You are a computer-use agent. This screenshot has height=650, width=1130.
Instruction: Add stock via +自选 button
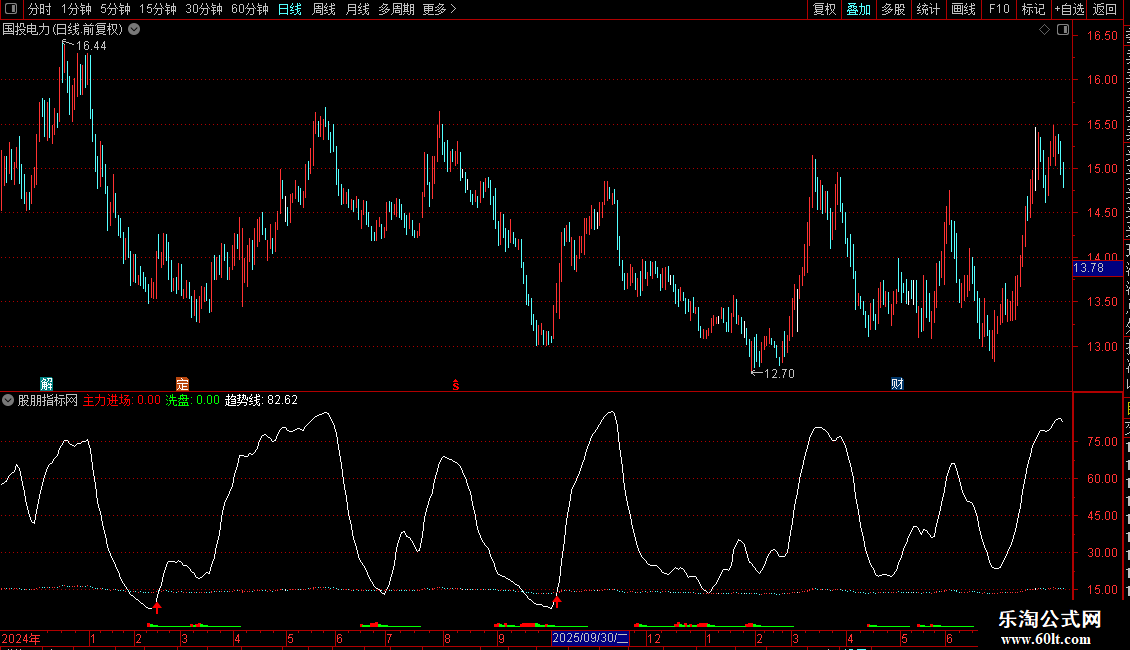coord(1069,9)
